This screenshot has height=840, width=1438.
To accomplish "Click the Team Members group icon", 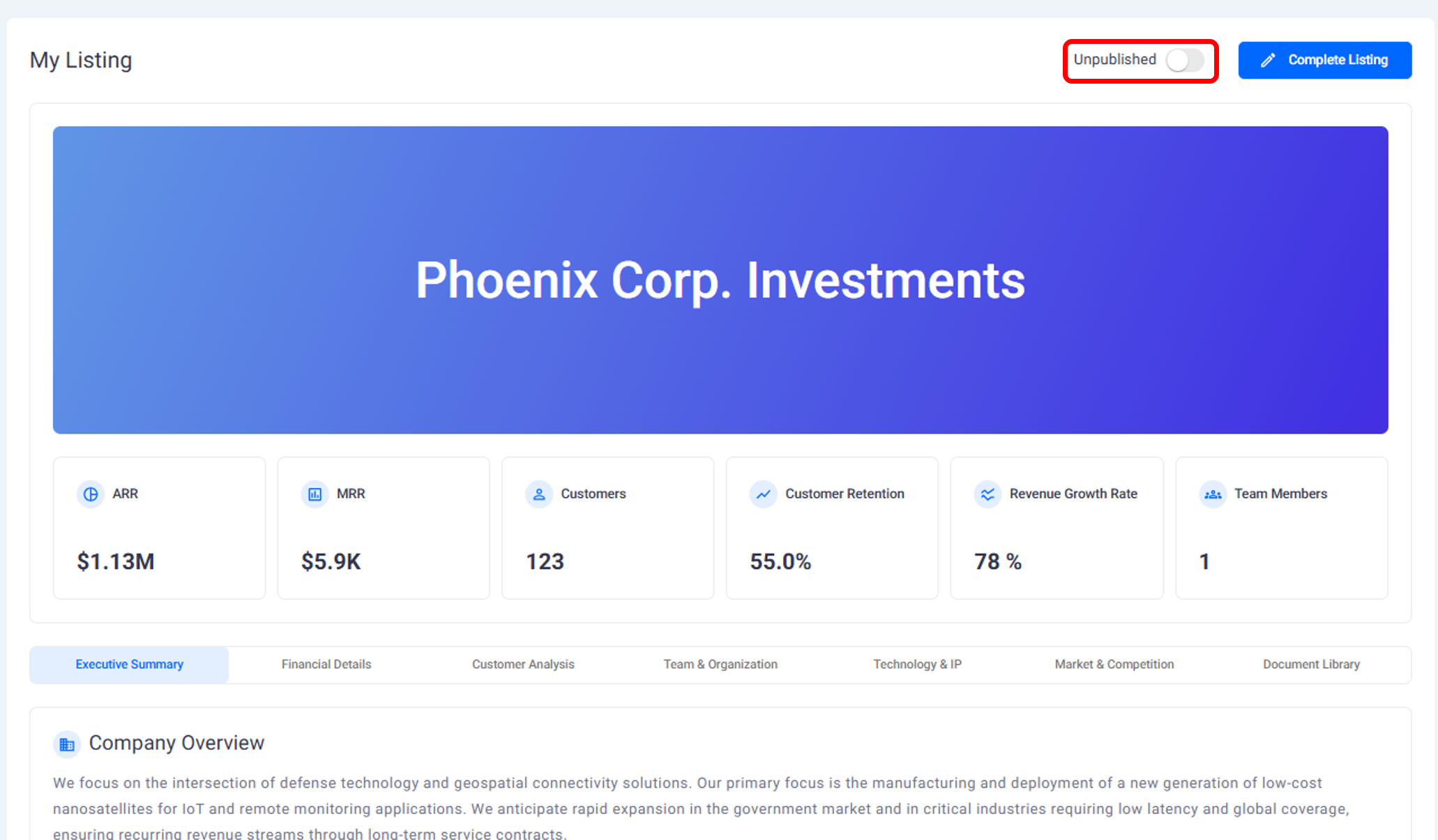I will click(x=1213, y=494).
